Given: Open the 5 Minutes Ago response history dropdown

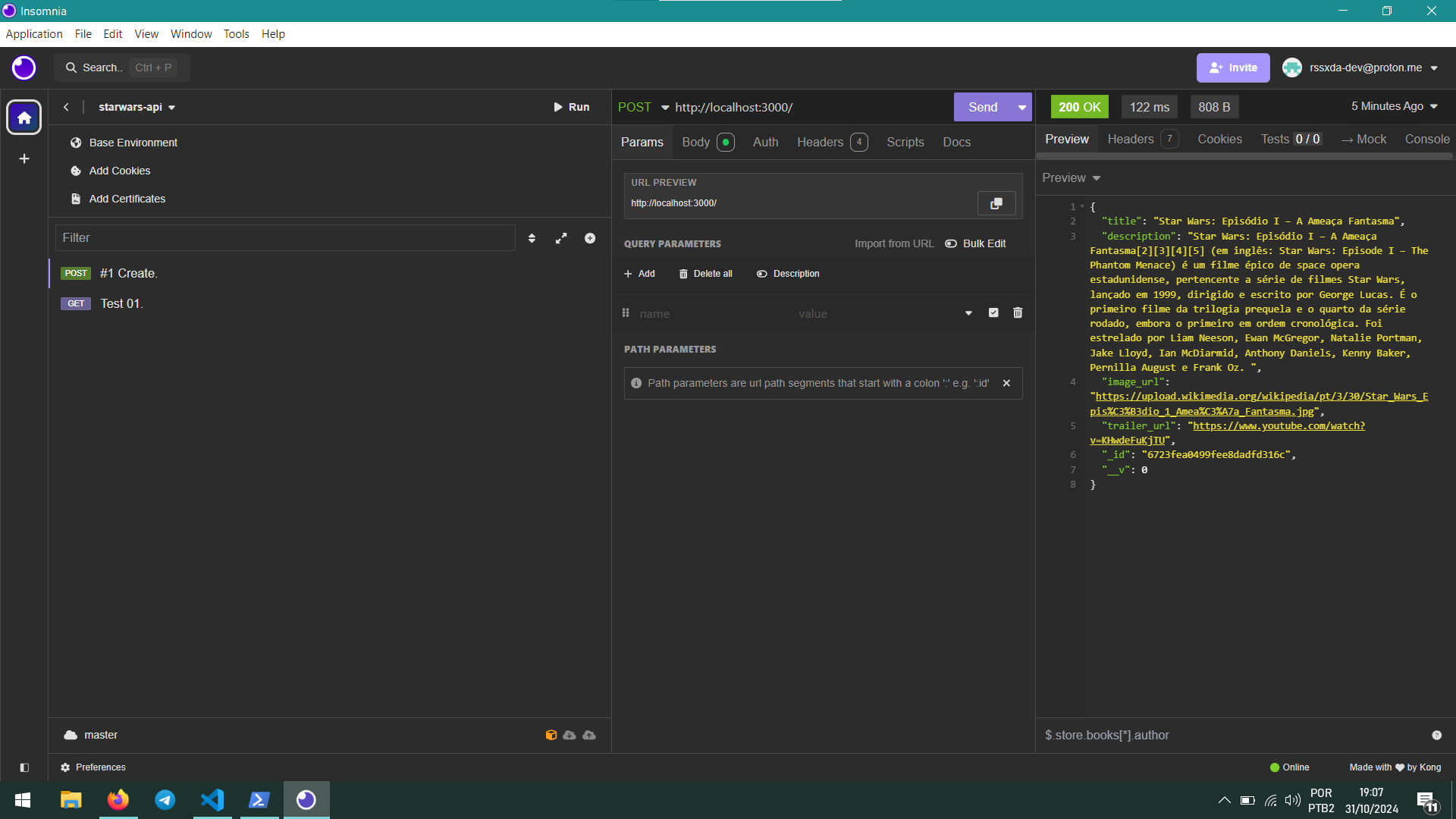Looking at the screenshot, I should pos(1395,106).
